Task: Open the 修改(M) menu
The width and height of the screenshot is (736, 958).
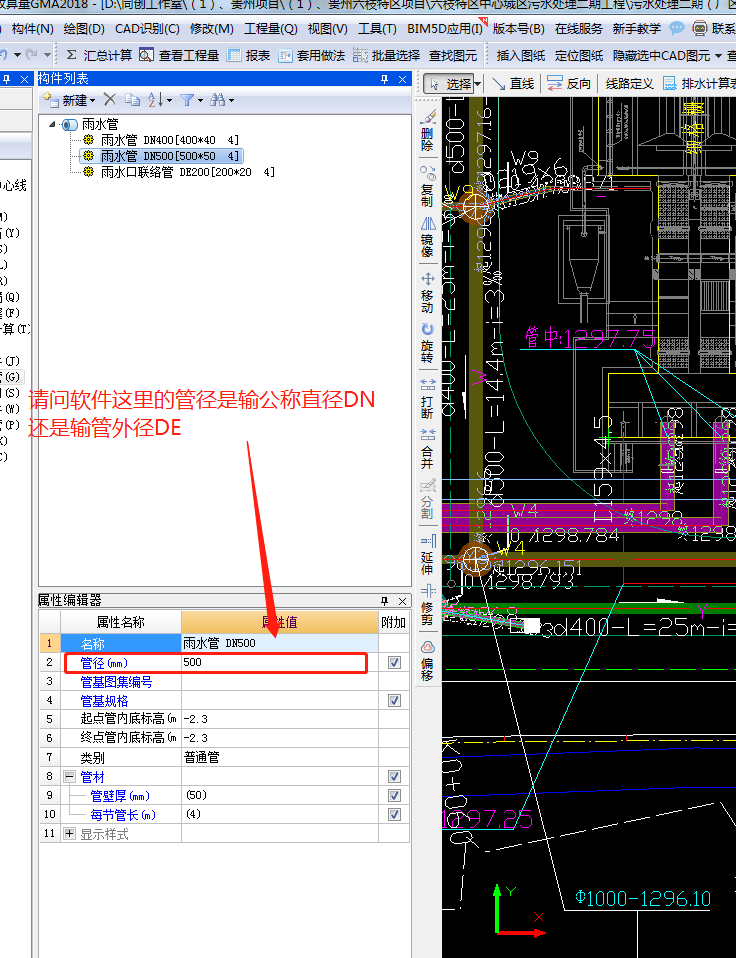Action: [x=211, y=29]
